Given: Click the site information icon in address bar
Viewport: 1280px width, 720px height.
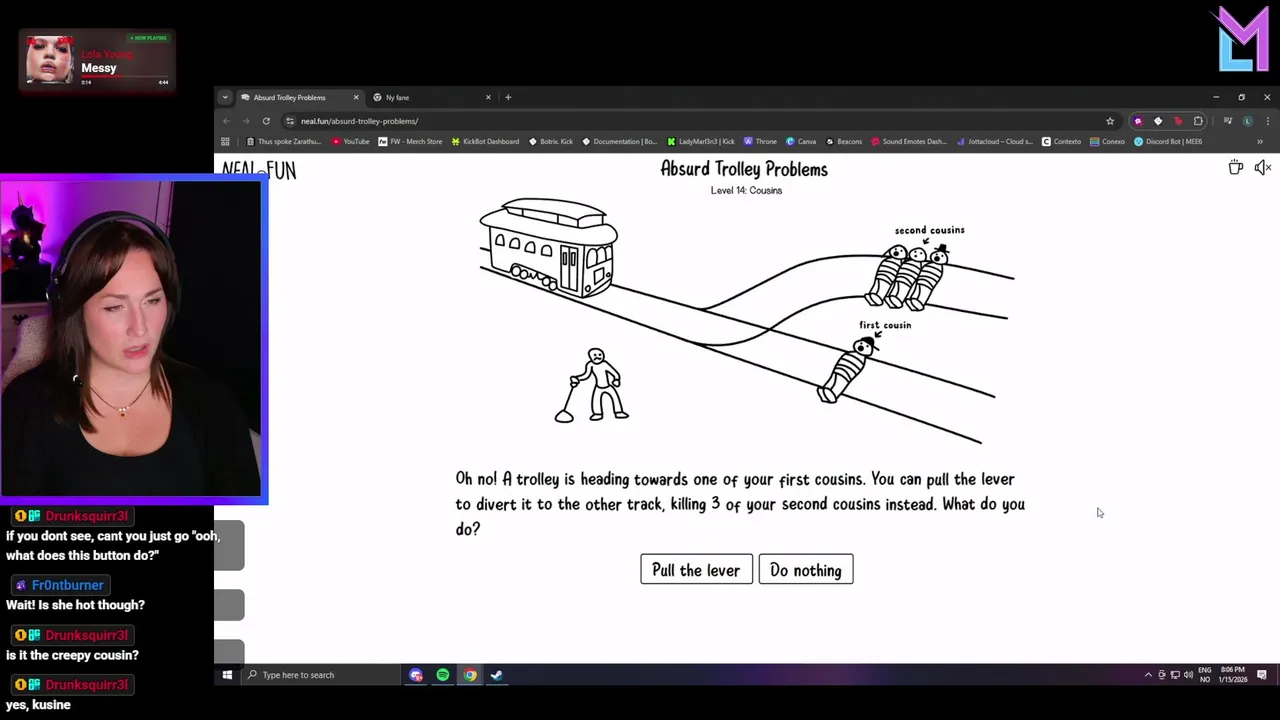Looking at the screenshot, I should click(x=290, y=121).
